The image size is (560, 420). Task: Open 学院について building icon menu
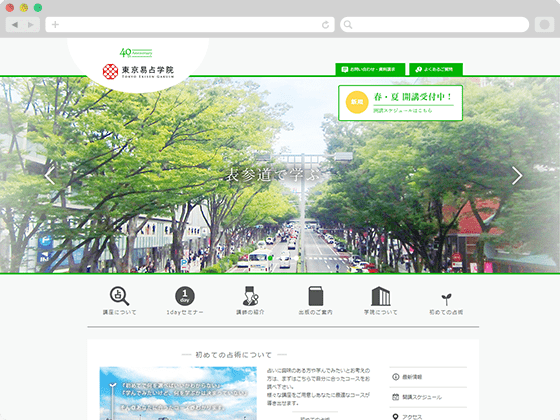coord(381,301)
